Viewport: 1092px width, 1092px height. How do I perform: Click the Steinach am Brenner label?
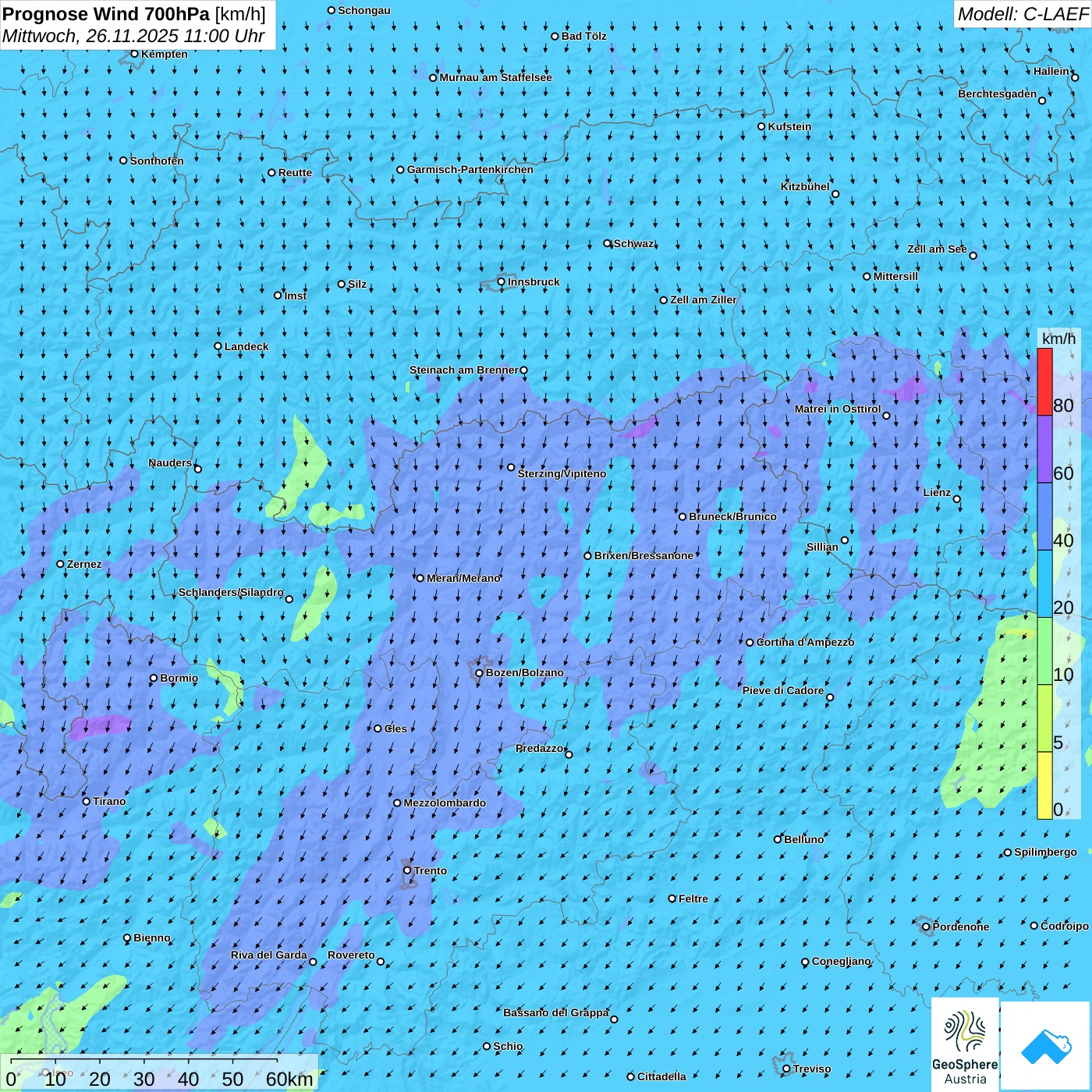point(463,370)
